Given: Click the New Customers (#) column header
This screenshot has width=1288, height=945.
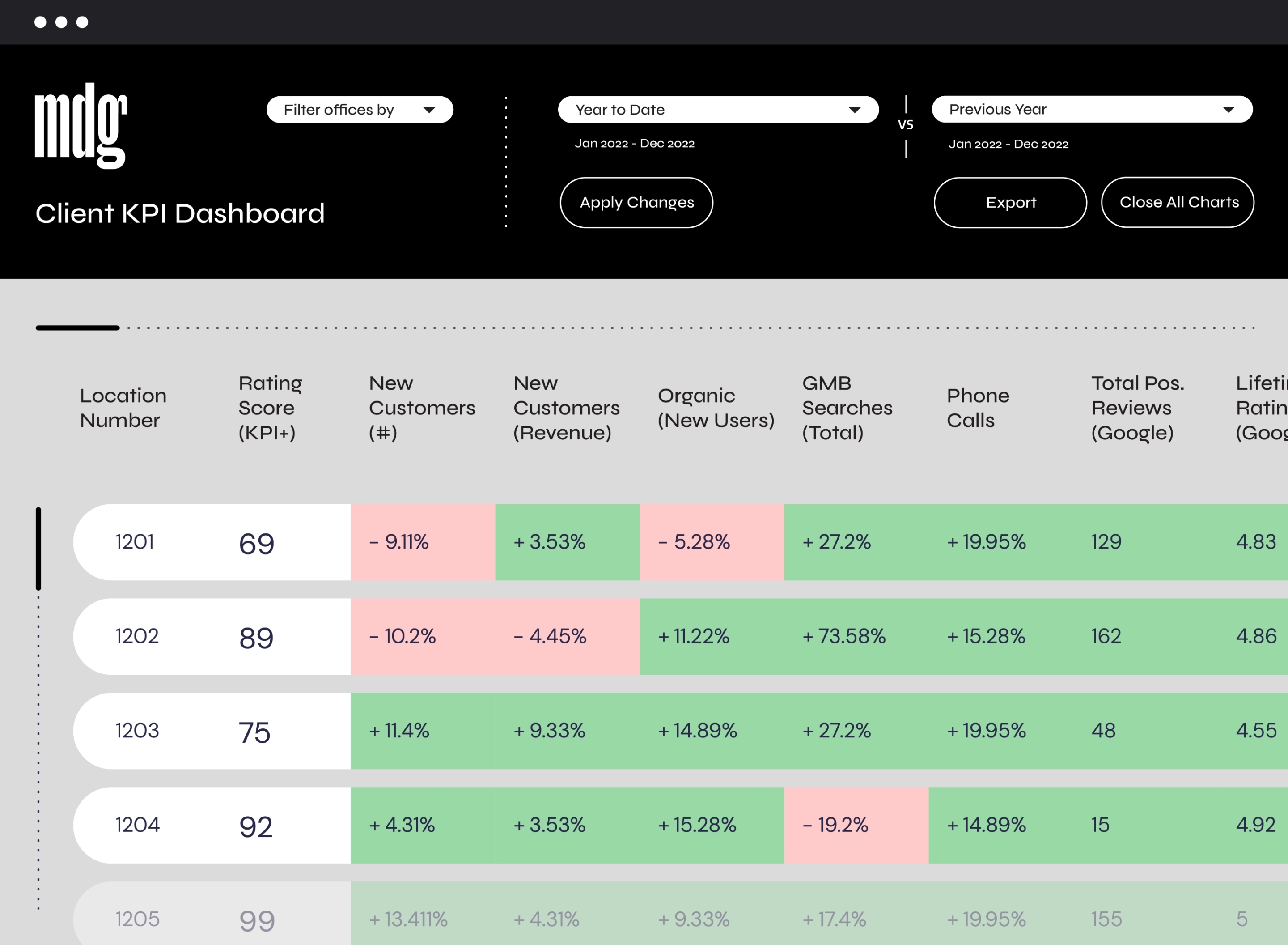Looking at the screenshot, I should coord(422,408).
